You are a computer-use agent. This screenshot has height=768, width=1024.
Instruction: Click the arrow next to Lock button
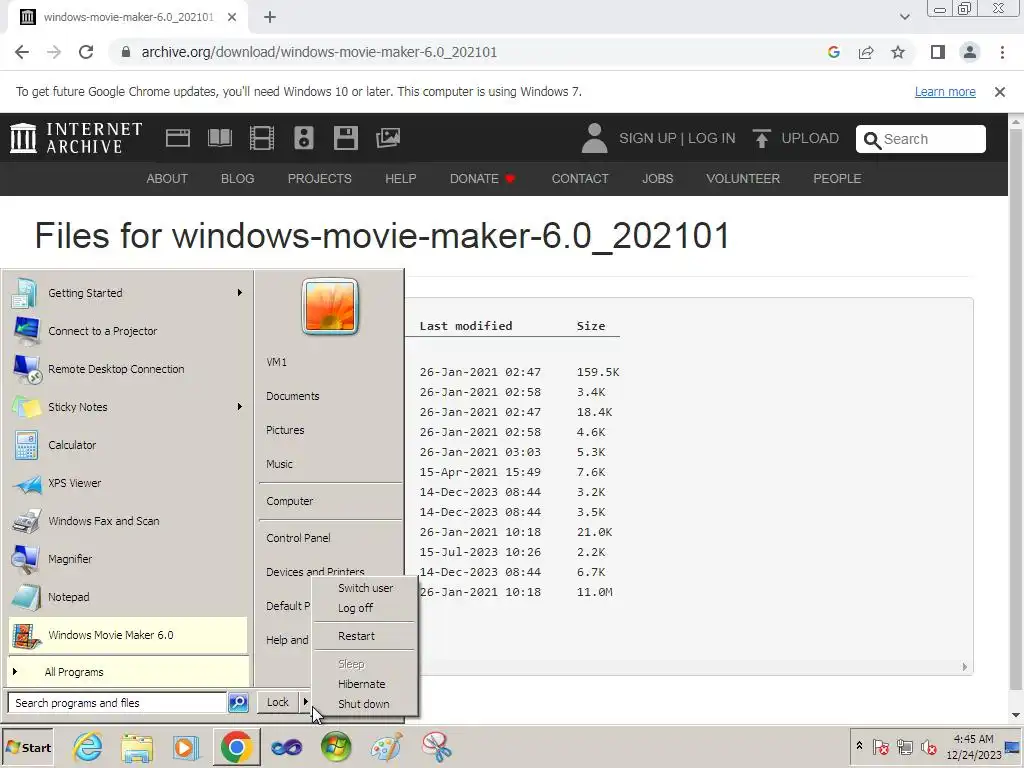pyautogui.click(x=305, y=702)
